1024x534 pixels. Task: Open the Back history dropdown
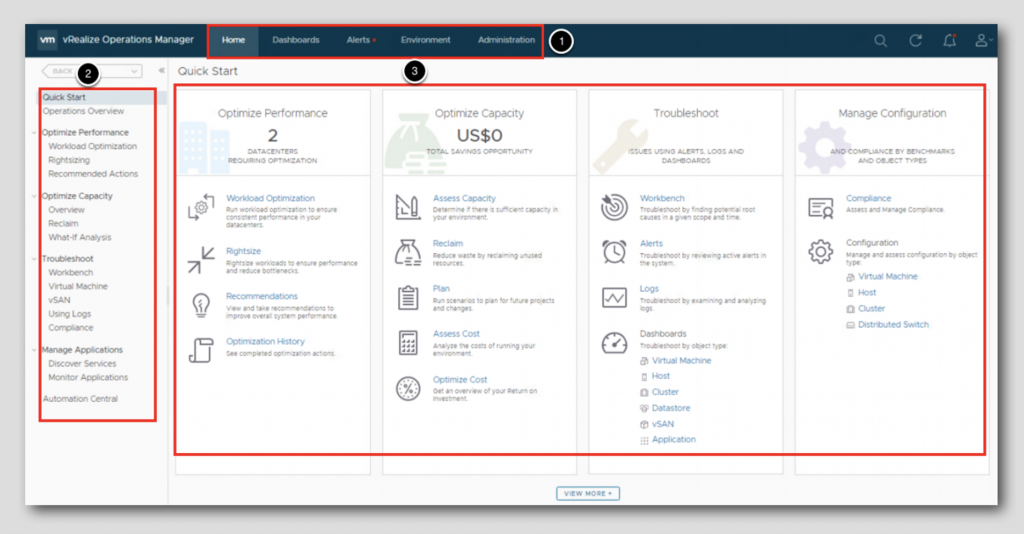(x=134, y=71)
